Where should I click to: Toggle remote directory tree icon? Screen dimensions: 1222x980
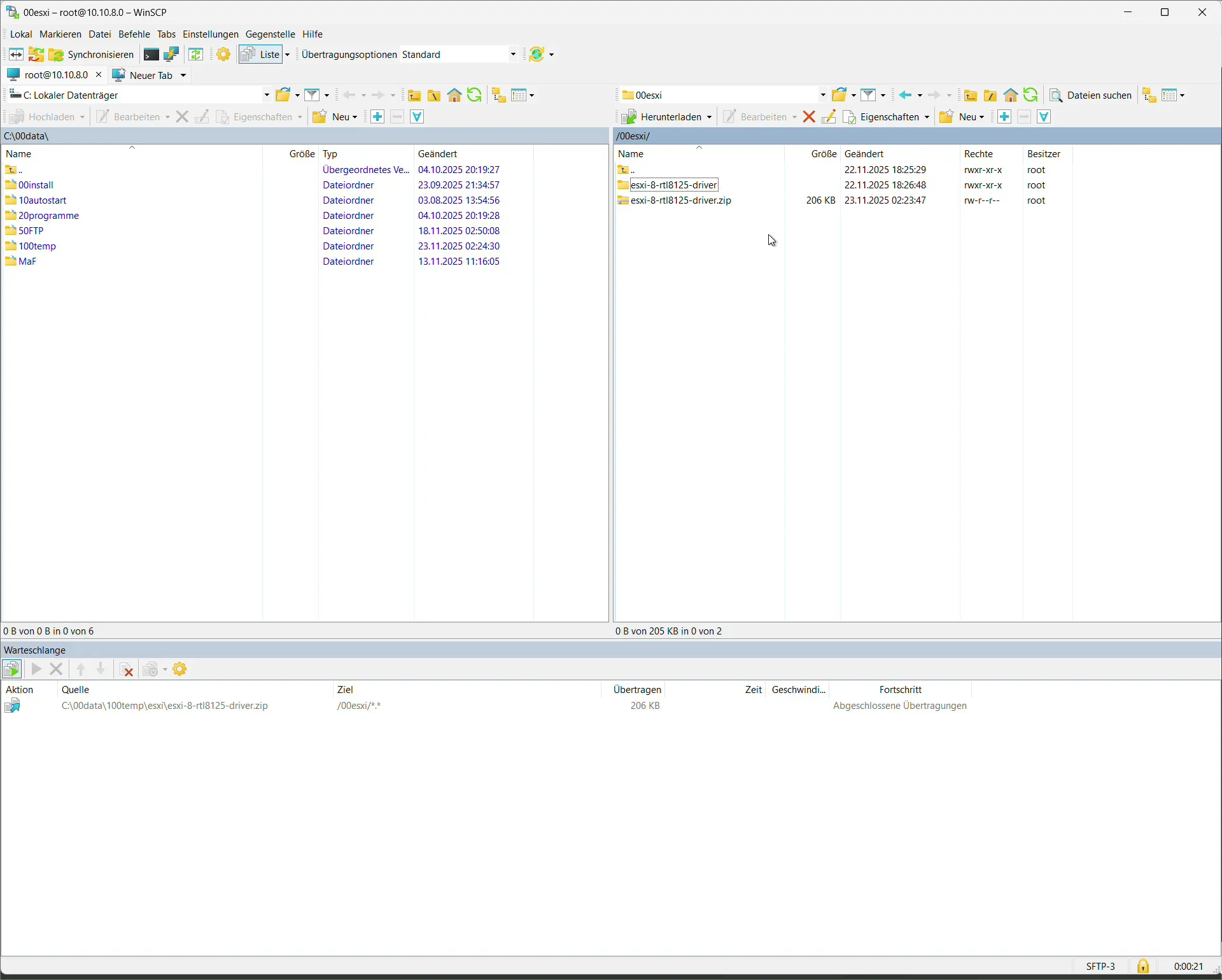[1150, 95]
